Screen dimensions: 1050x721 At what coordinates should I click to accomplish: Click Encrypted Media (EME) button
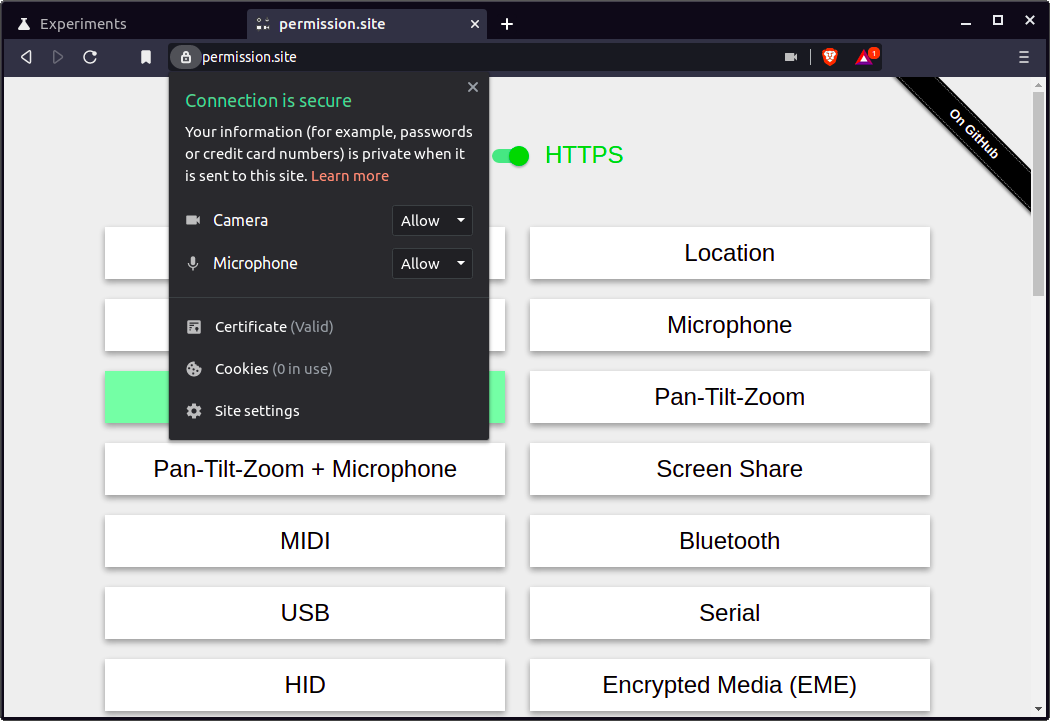[x=729, y=685]
